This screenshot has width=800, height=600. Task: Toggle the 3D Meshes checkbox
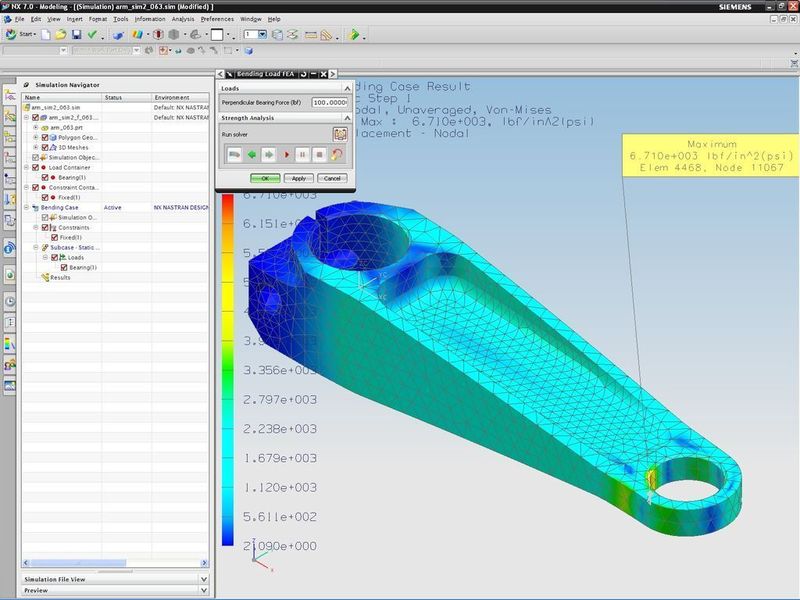click(x=44, y=147)
